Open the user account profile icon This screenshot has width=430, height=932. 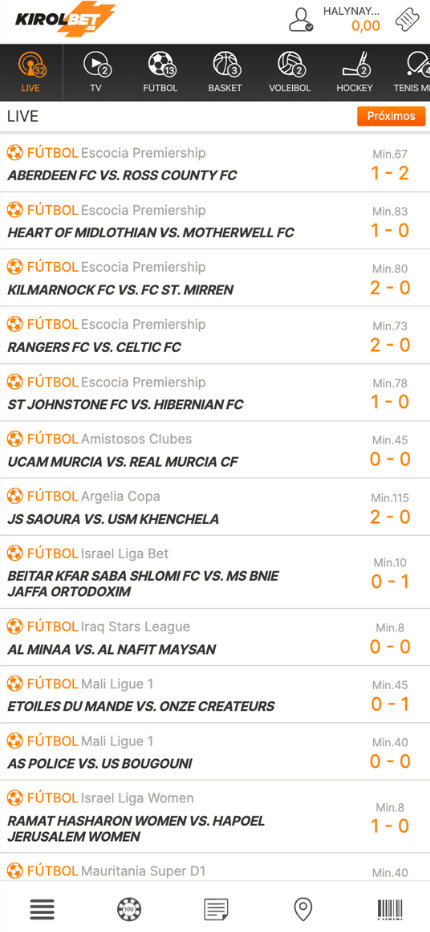tap(301, 20)
